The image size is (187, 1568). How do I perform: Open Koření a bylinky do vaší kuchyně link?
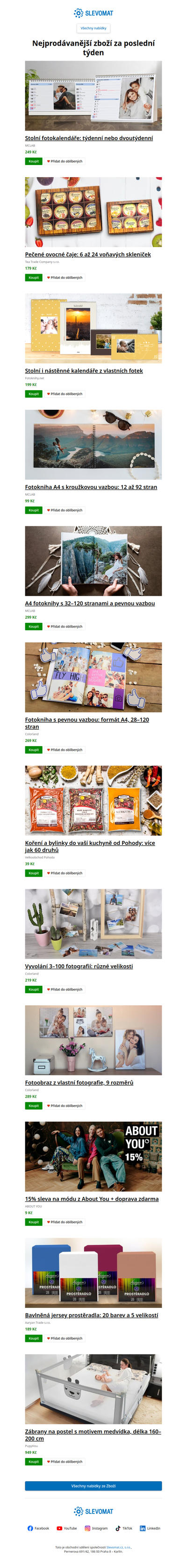click(x=90, y=846)
